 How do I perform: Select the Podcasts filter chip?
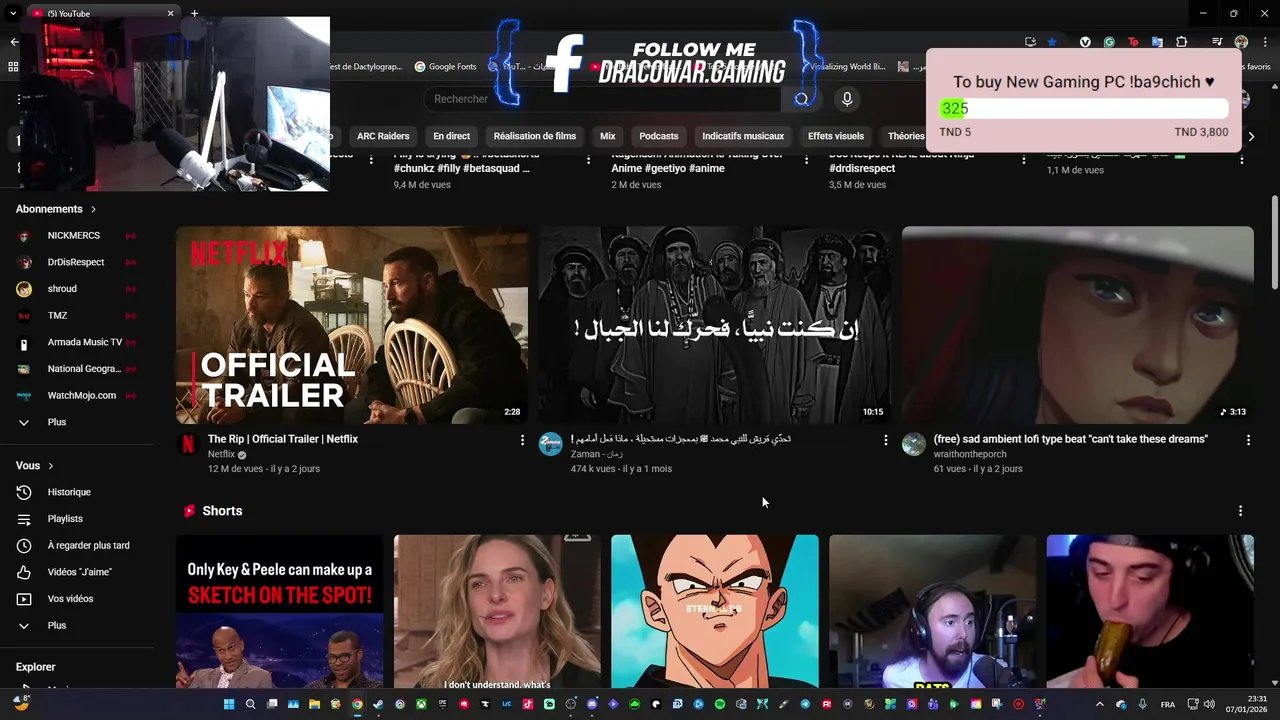pos(659,136)
